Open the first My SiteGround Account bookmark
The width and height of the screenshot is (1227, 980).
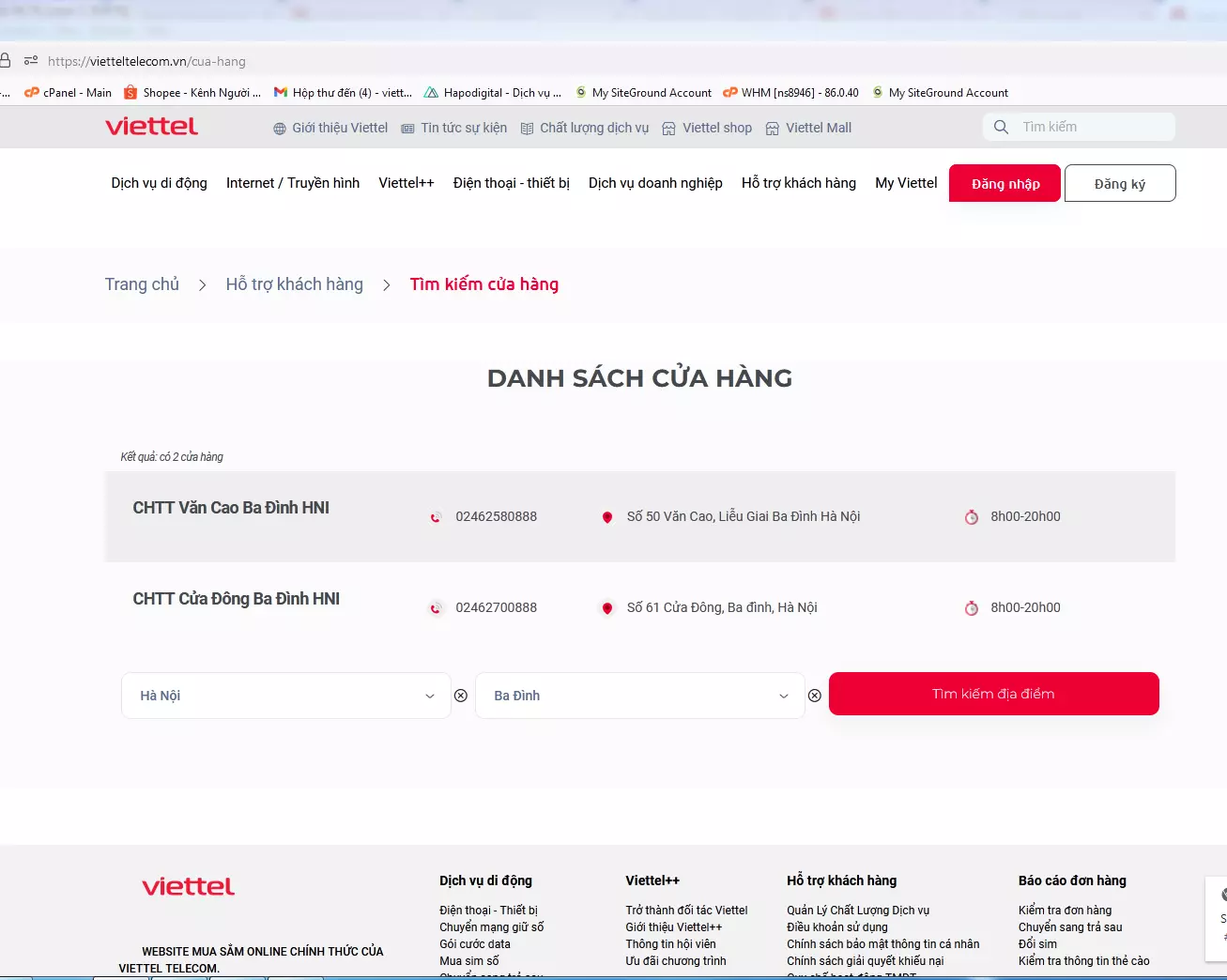pos(643,93)
